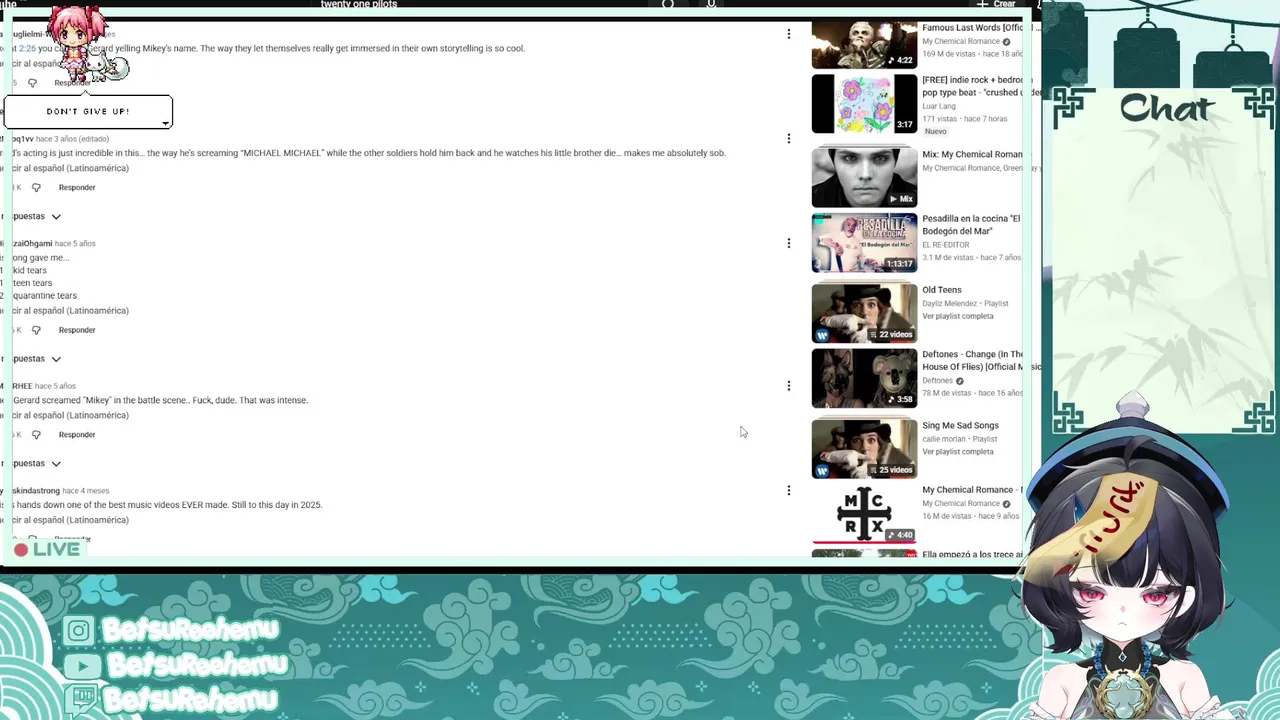Open options menu for MICHAEL MICHAEL comment
This screenshot has height=720, width=1280.
coord(788,138)
